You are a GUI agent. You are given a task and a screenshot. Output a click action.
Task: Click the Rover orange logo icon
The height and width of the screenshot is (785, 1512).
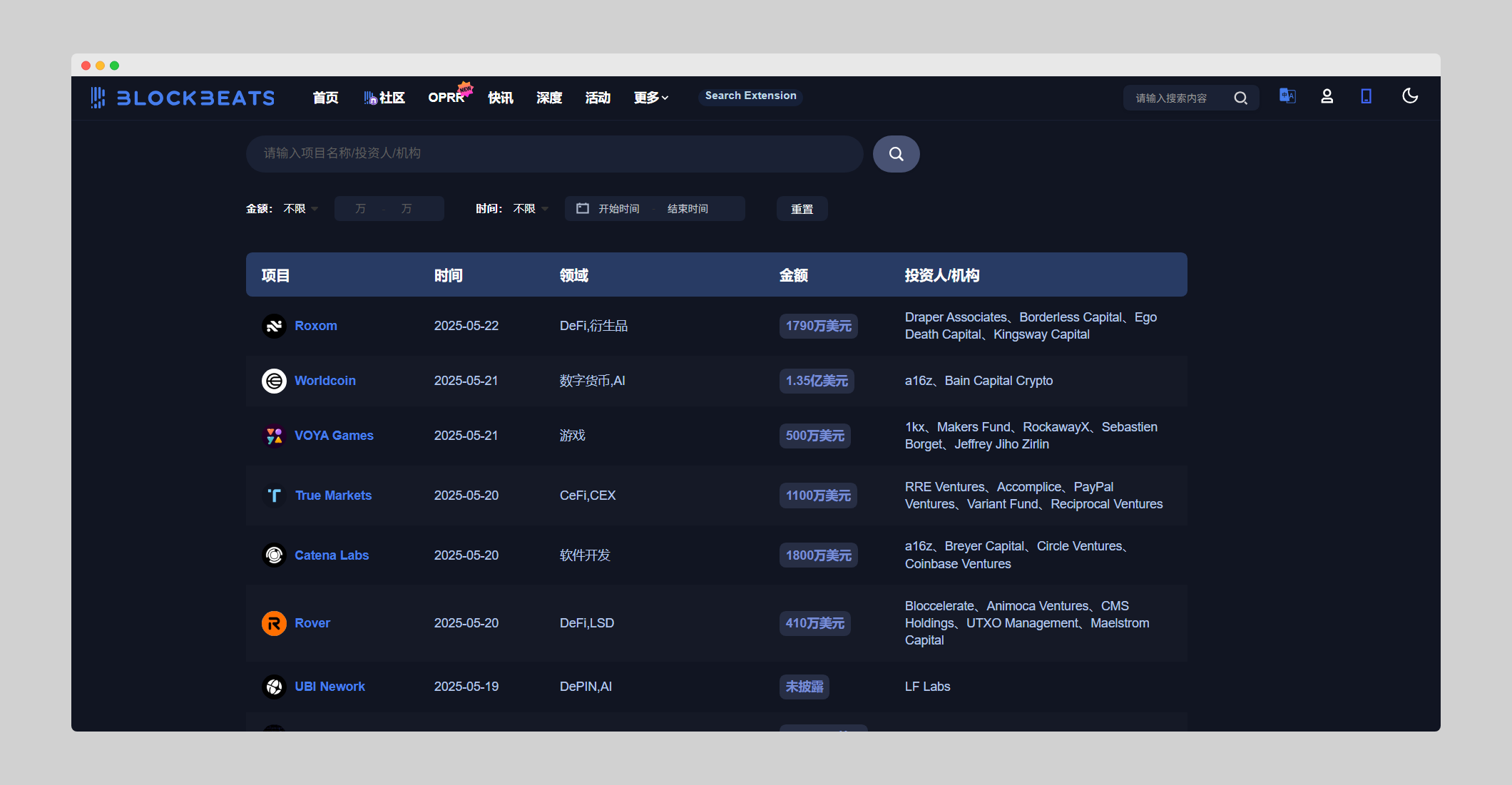tap(274, 623)
